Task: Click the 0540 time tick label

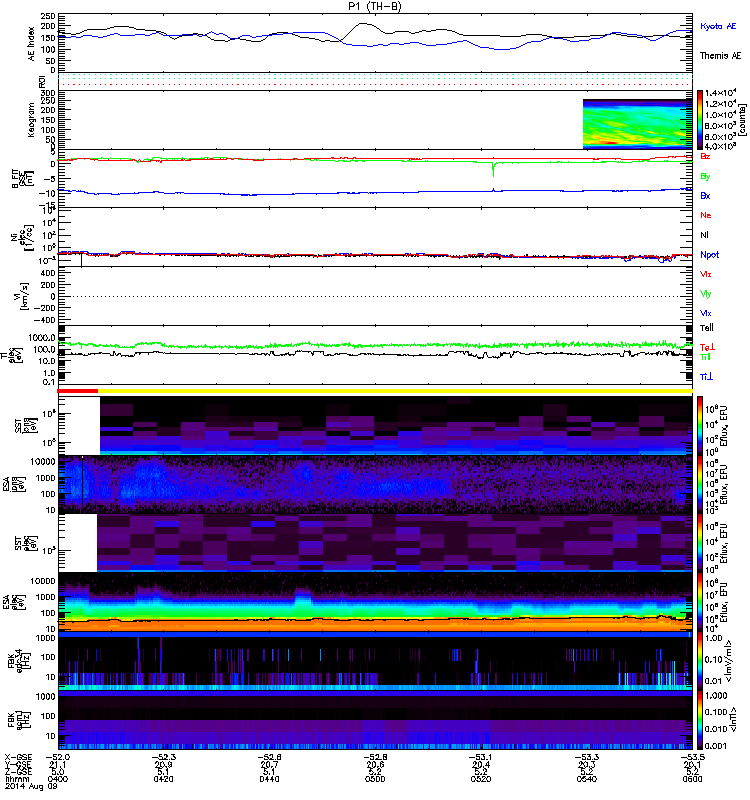Action: click(x=587, y=779)
